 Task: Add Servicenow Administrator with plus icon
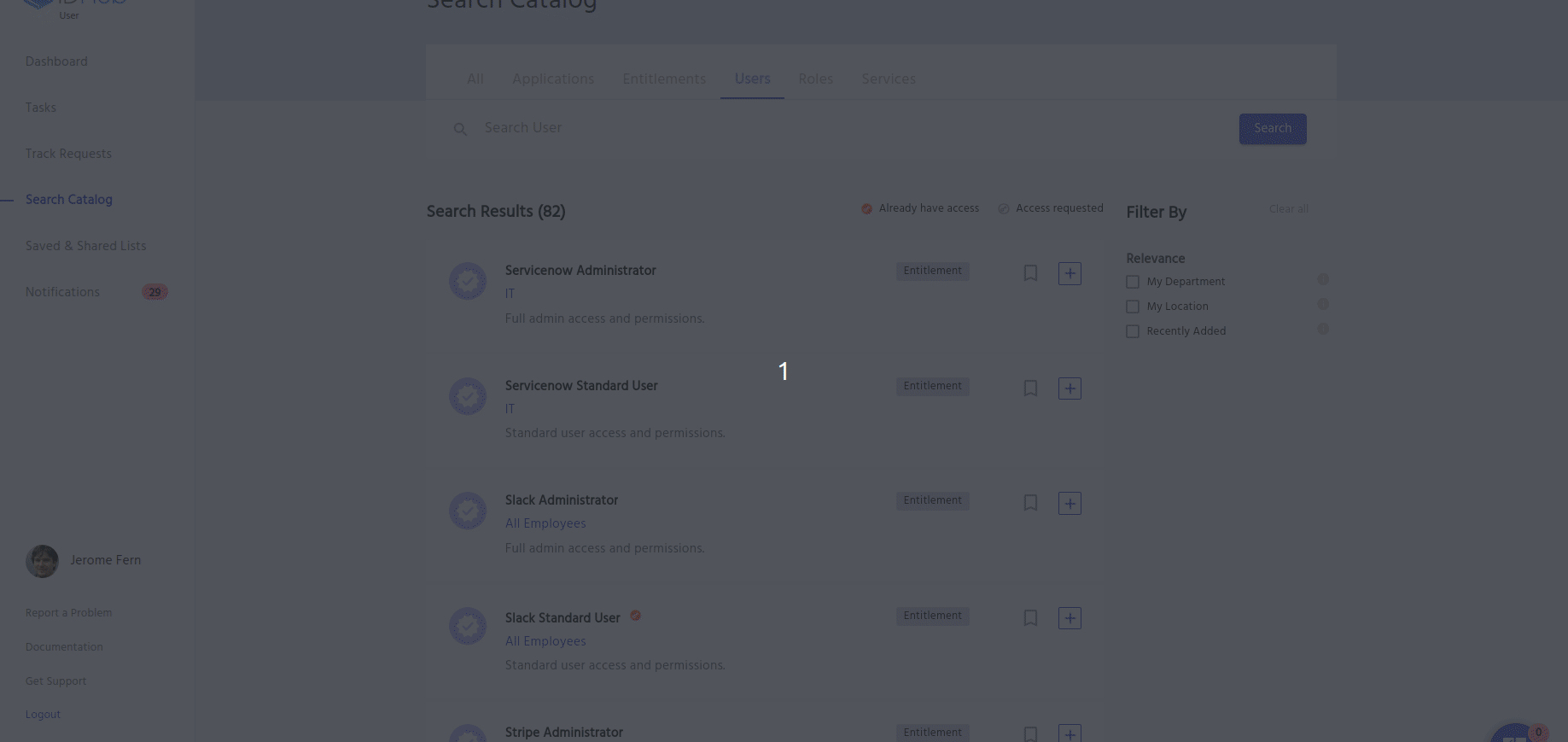coord(1070,273)
